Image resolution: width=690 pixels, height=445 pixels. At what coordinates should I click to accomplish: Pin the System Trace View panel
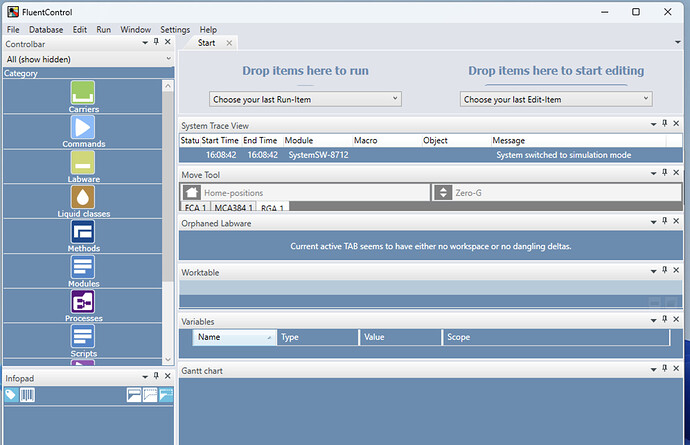(x=664, y=124)
